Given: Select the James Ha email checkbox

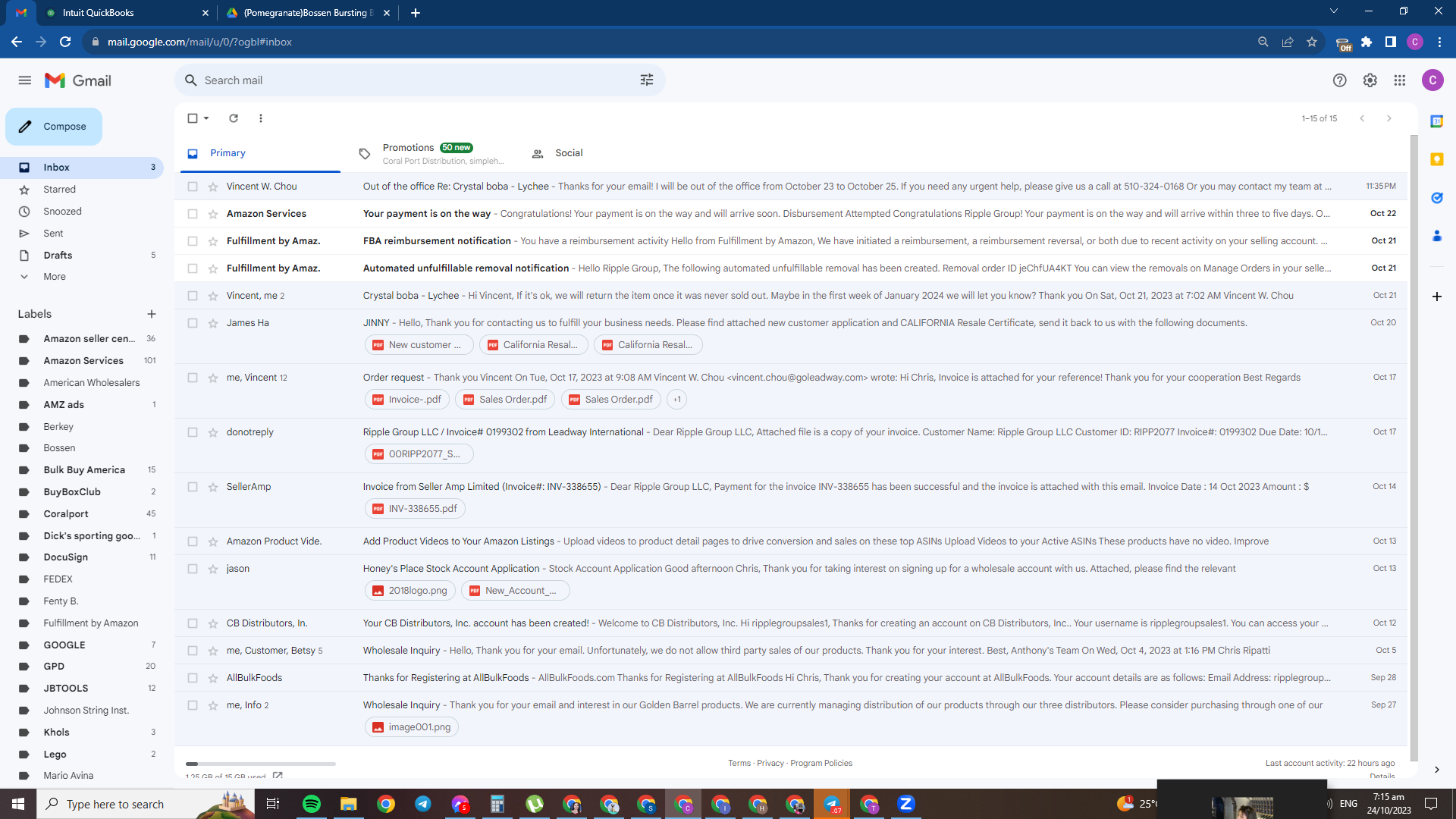Looking at the screenshot, I should (193, 323).
